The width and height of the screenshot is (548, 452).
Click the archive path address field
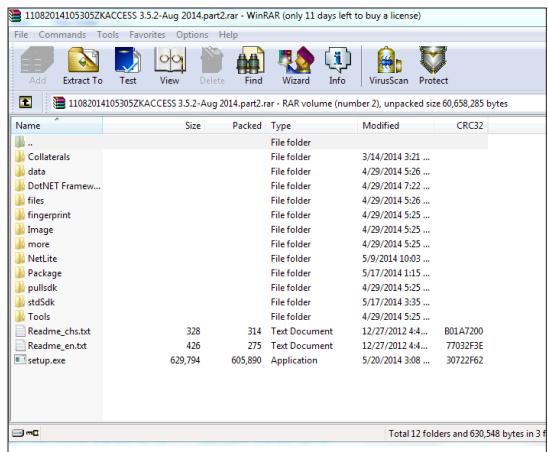click(297, 103)
